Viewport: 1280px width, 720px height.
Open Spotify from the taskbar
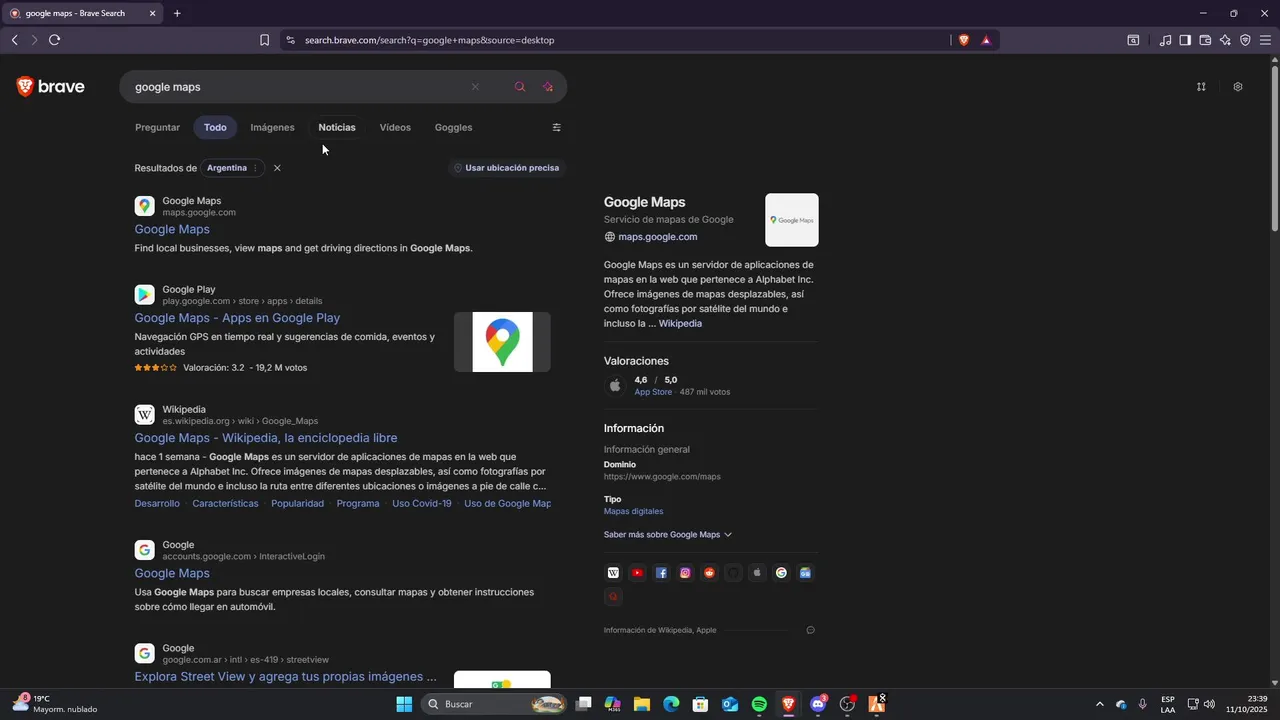pyautogui.click(x=759, y=704)
